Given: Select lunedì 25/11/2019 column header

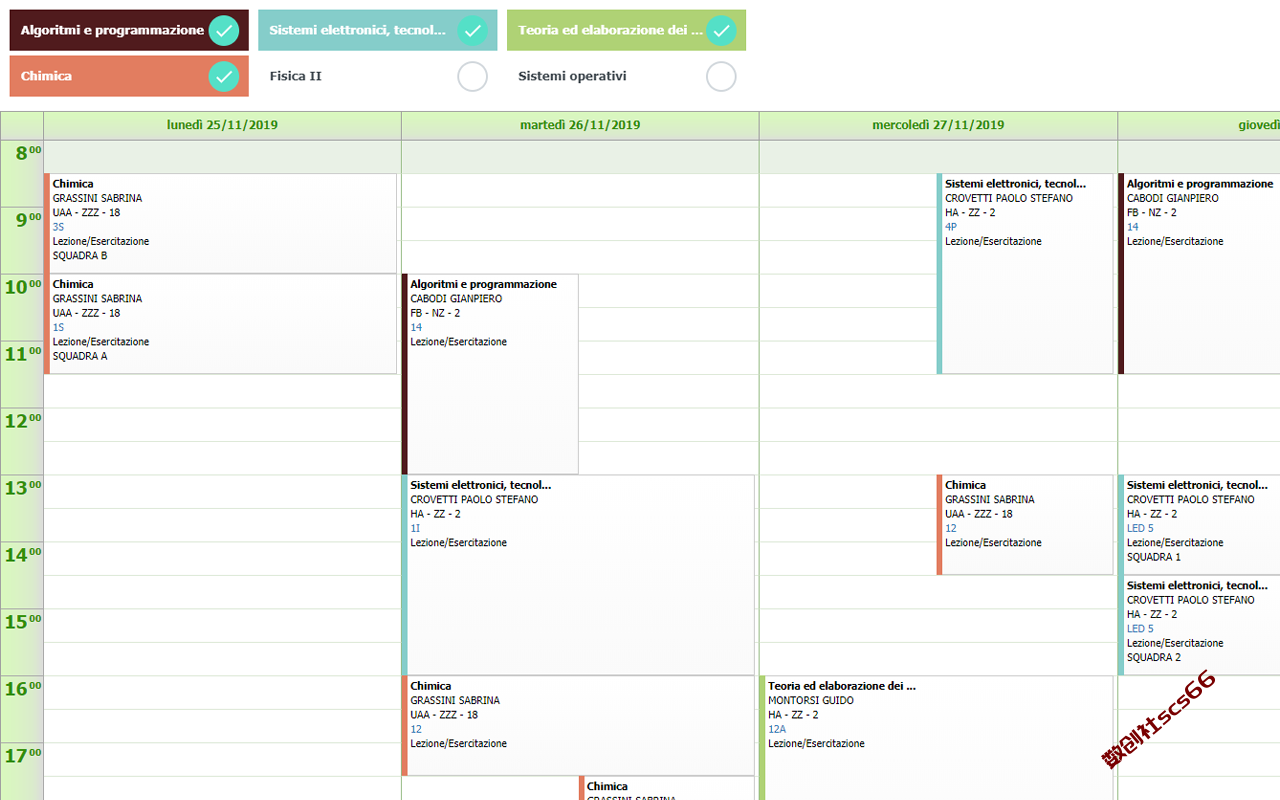Looking at the screenshot, I should pyautogui.click(x=222, y=126).
